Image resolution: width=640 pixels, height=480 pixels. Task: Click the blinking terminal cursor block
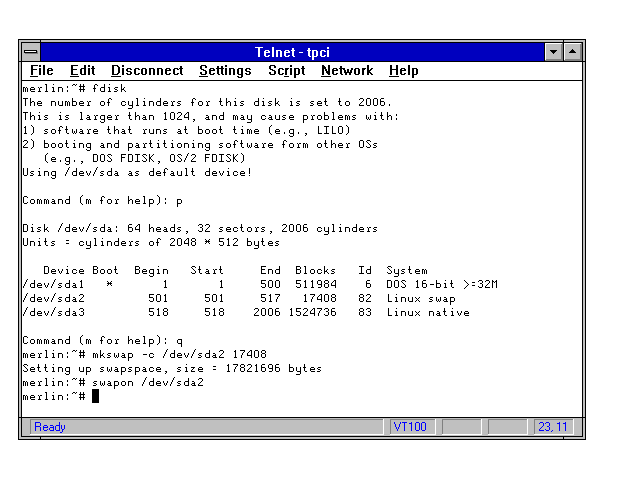(95, 397)
